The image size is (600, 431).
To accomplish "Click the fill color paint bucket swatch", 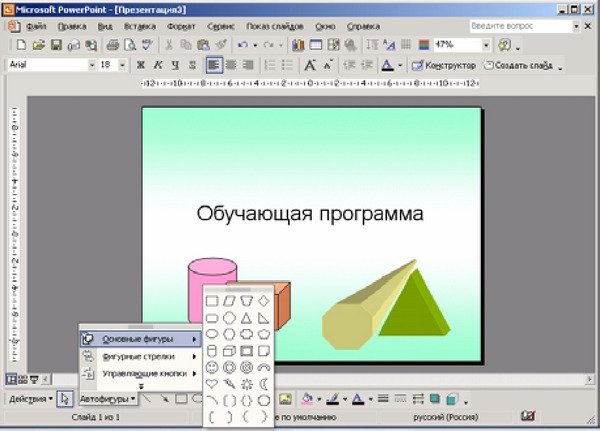I will pyautogui.click(x=307, y=399).
